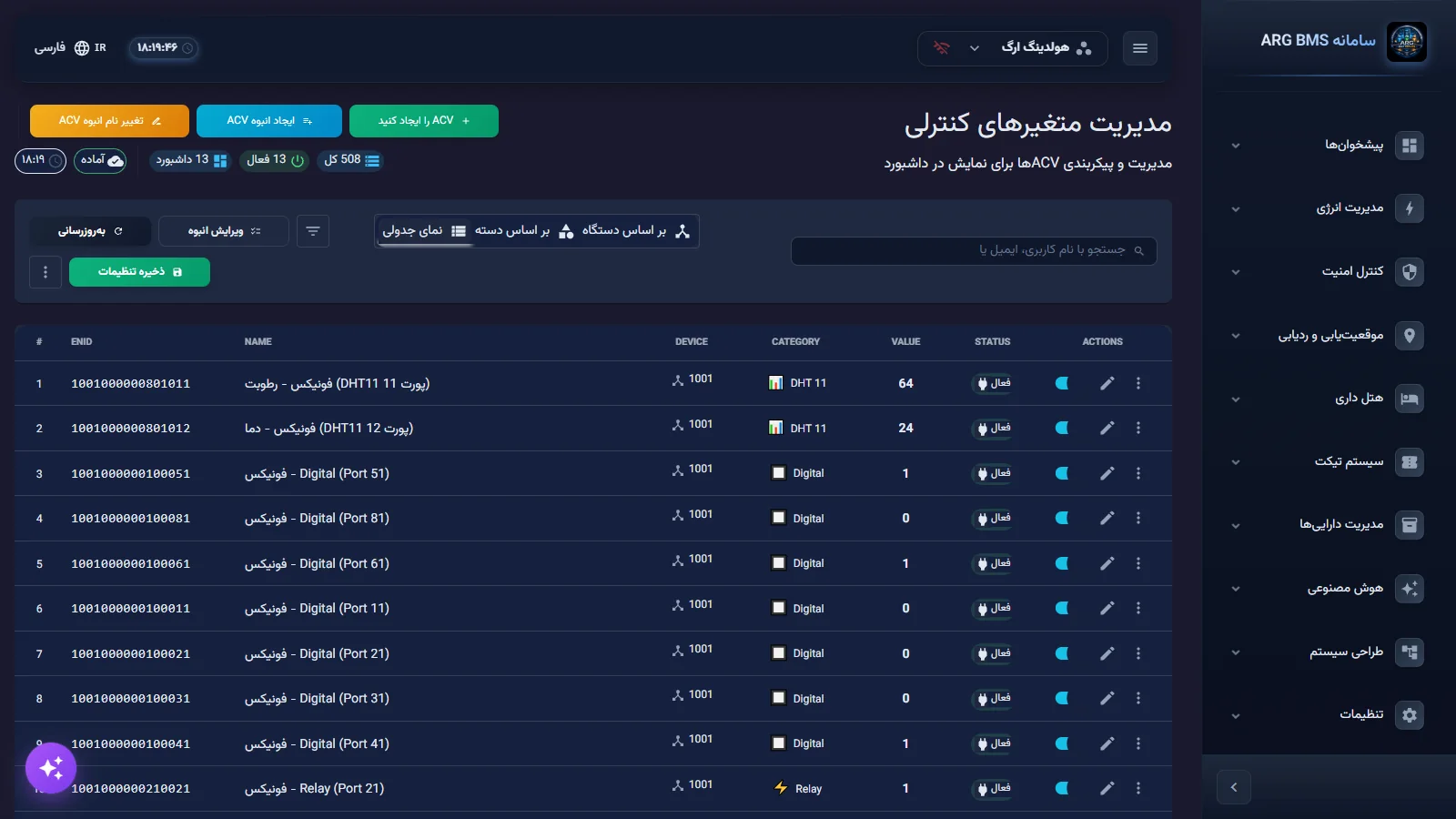Image resolution: width=1456 pixels, height=819 pixels.
Task: Click pencil edit icon for Digital (Port 51)
Action: click(x=1107, y=473)
